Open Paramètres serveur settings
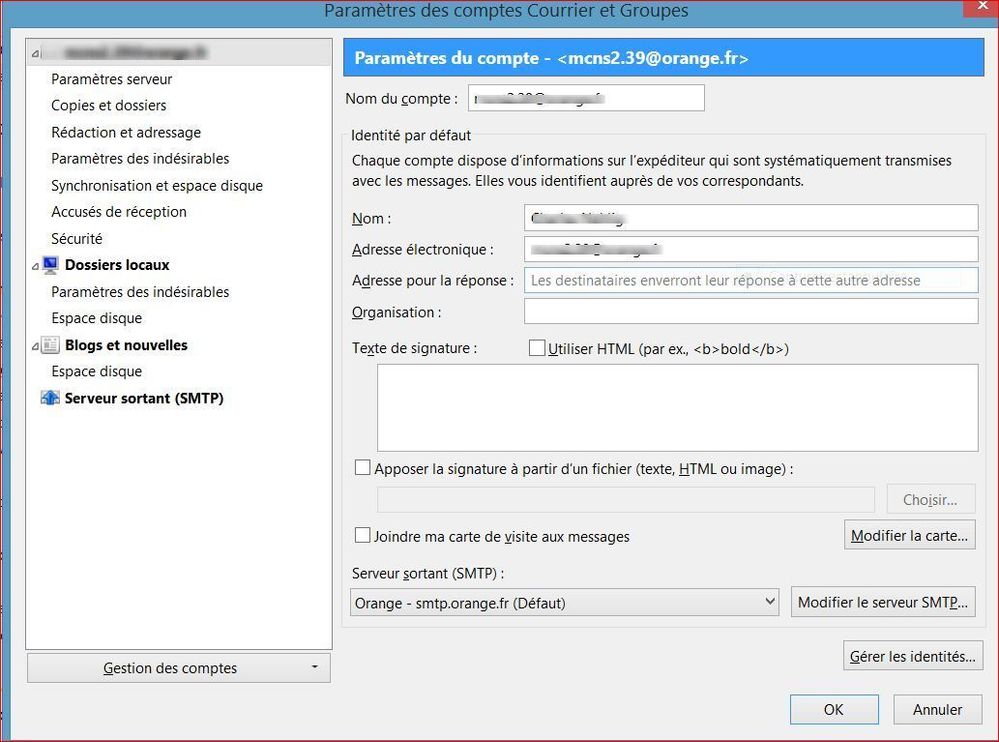The image size is (999, 742). click(x=111, y=78)
